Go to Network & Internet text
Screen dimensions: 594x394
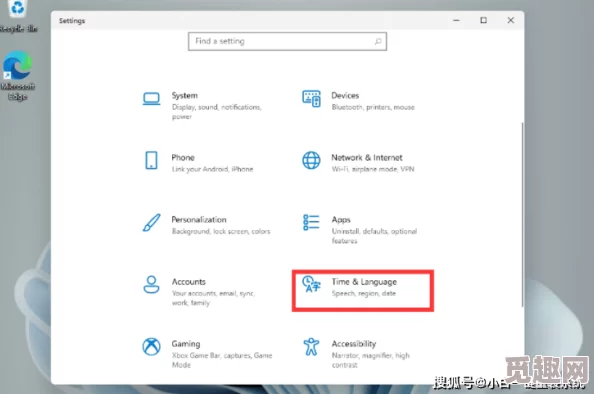pos(367,158)
